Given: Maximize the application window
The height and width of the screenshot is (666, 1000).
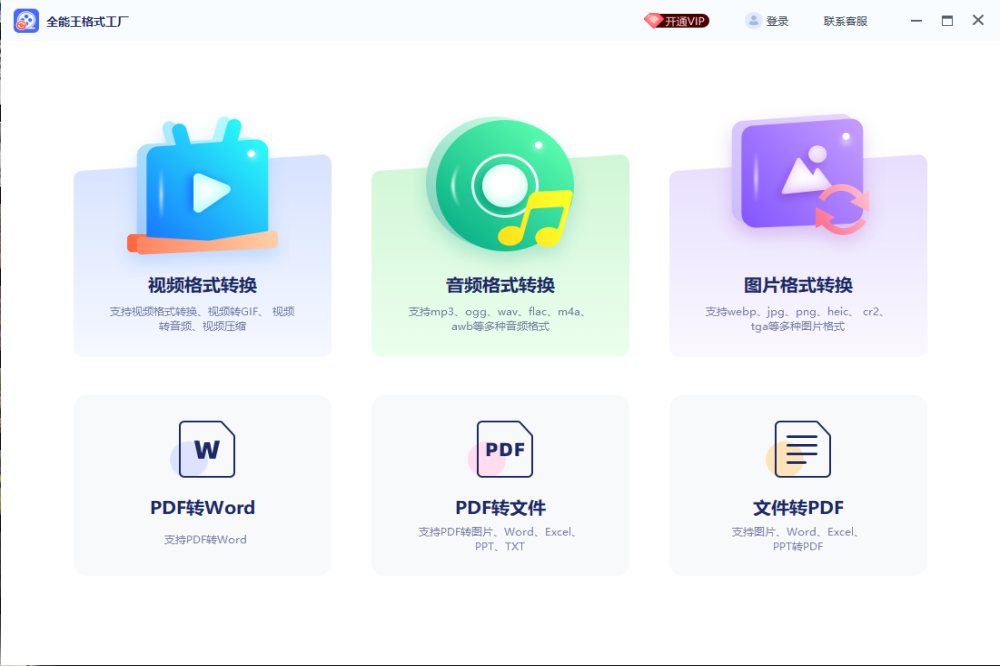Looking at the screenshot, I should (947, 21).
